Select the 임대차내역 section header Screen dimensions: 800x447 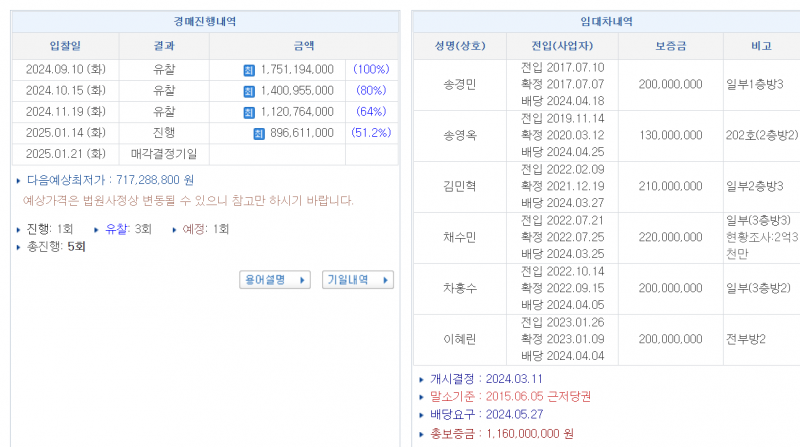point(605,21)
